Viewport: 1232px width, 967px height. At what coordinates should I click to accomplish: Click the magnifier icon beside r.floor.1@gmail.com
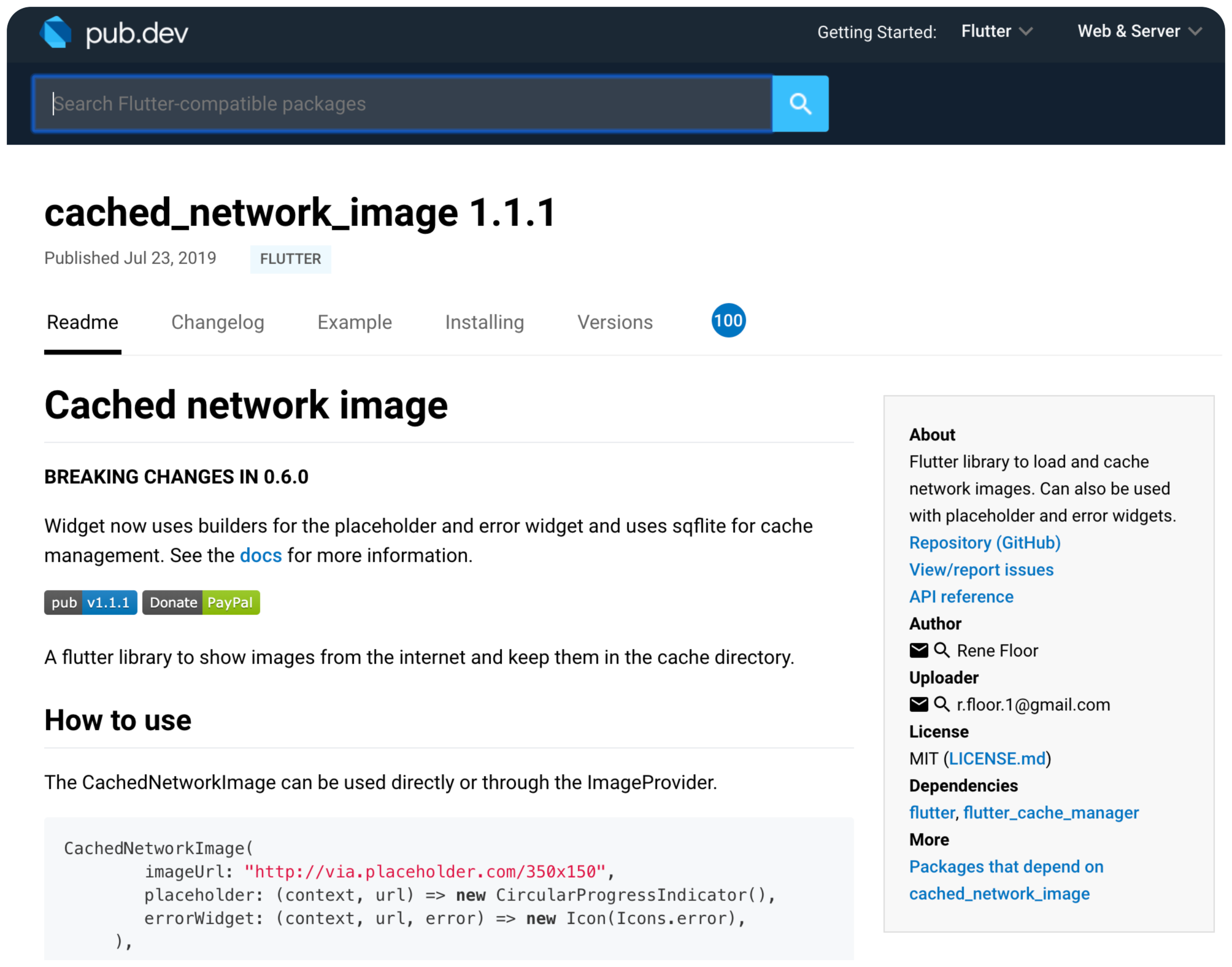pyautogui.click(x=941, y=704)
